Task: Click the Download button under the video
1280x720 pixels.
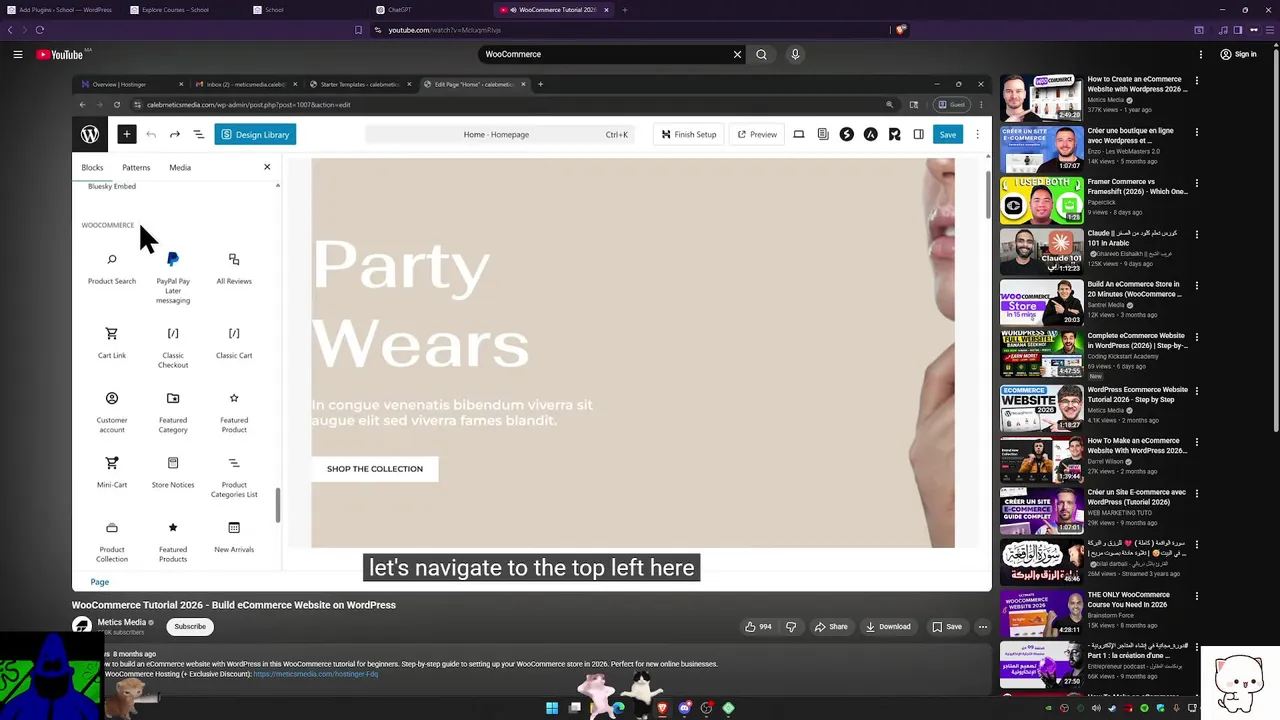Action: pos(888,627)
